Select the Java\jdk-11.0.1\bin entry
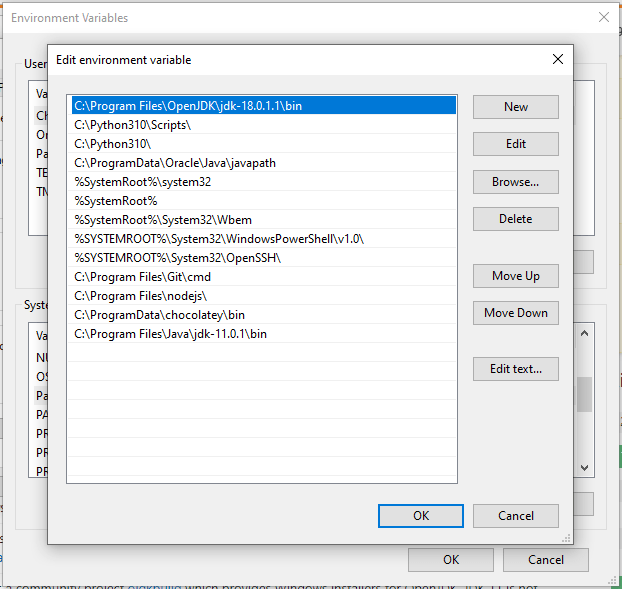The width and height of the screenshot is (622, 589). tap(264, 334)
